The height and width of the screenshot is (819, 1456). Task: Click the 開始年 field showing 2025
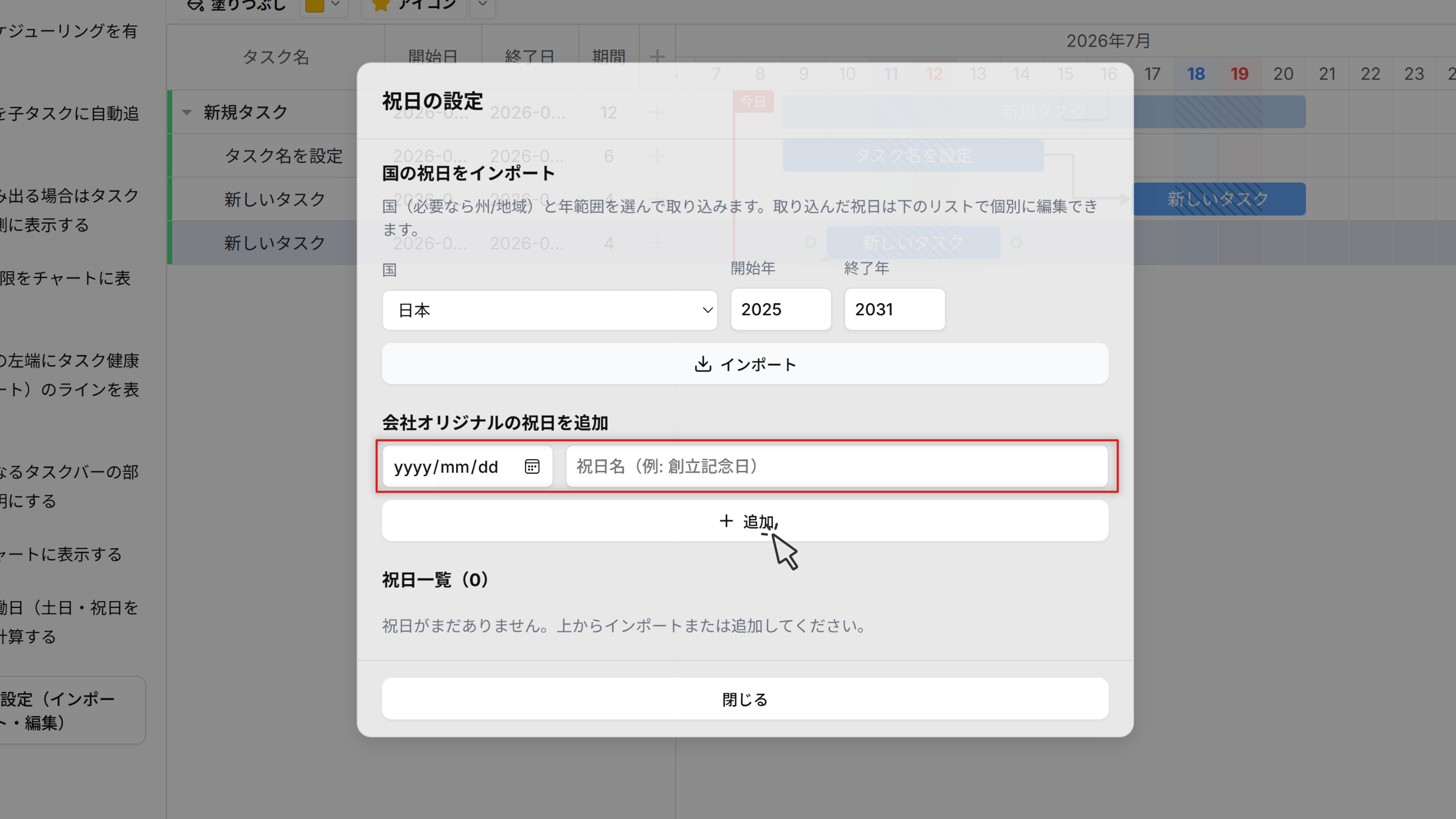(780, 309)
